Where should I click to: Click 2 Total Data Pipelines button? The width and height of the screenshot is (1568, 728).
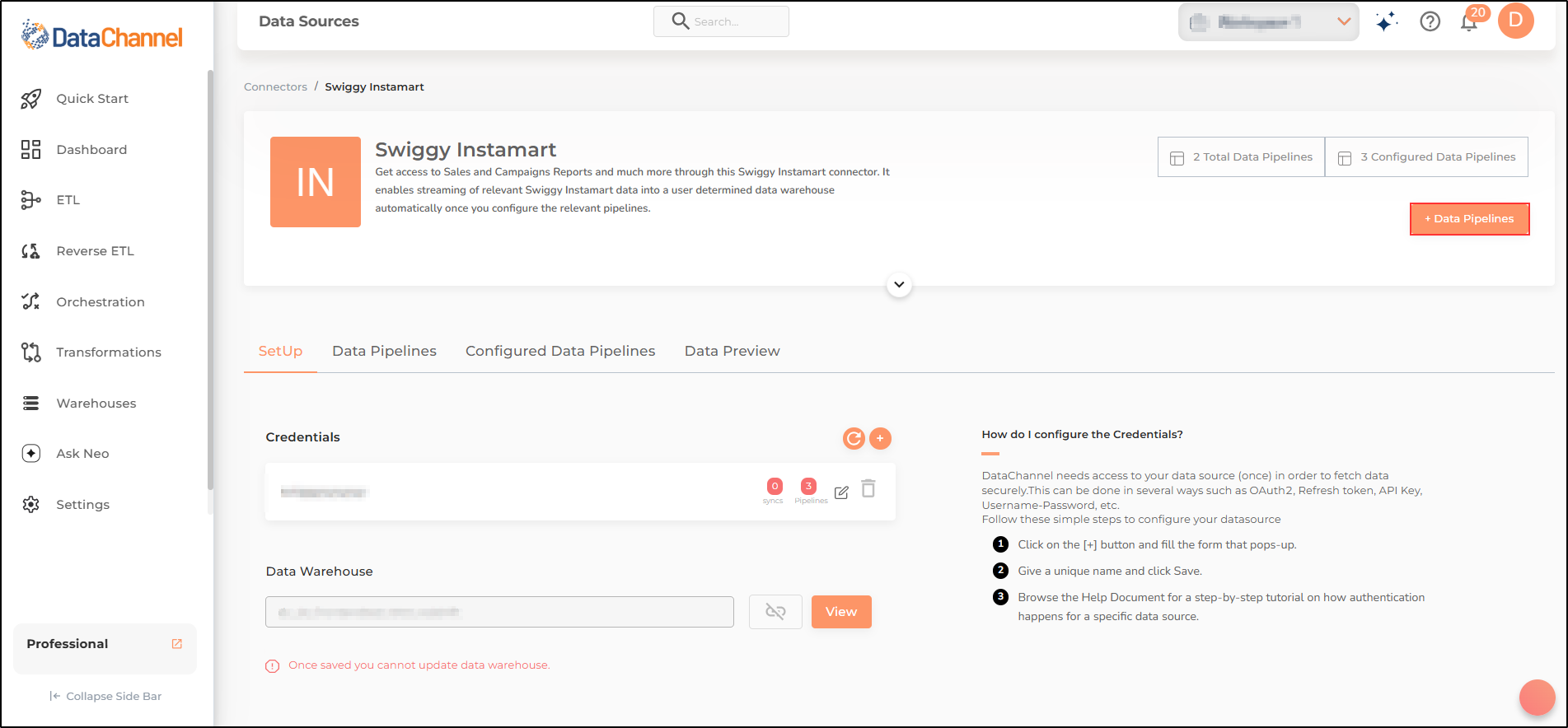(x=1241, y=157)
